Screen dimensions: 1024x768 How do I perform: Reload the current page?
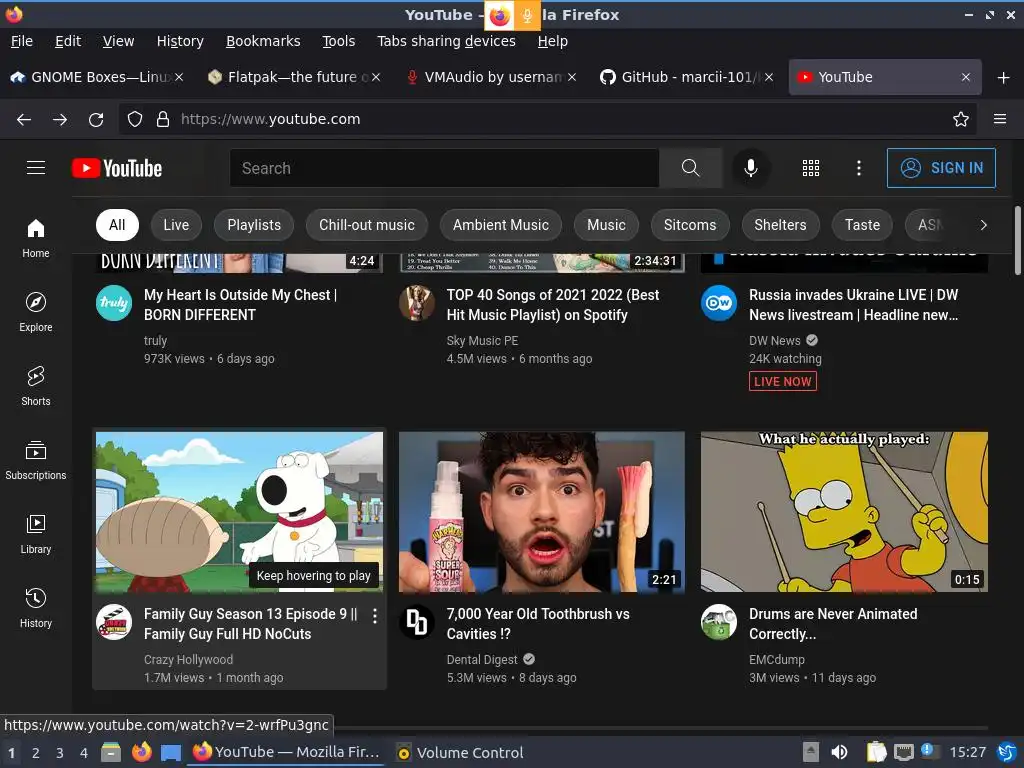pyautogui.click(x=96, y=119)
